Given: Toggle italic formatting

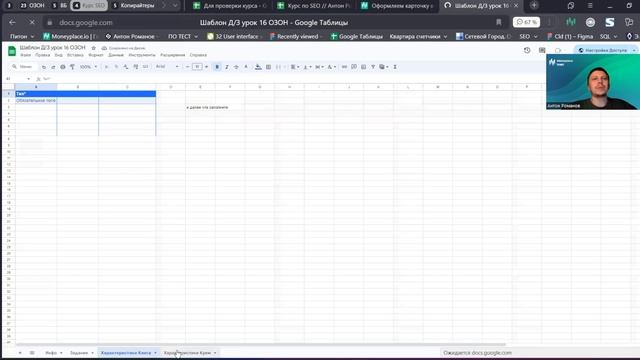Looking at the screenshot, I should (227, 67).
